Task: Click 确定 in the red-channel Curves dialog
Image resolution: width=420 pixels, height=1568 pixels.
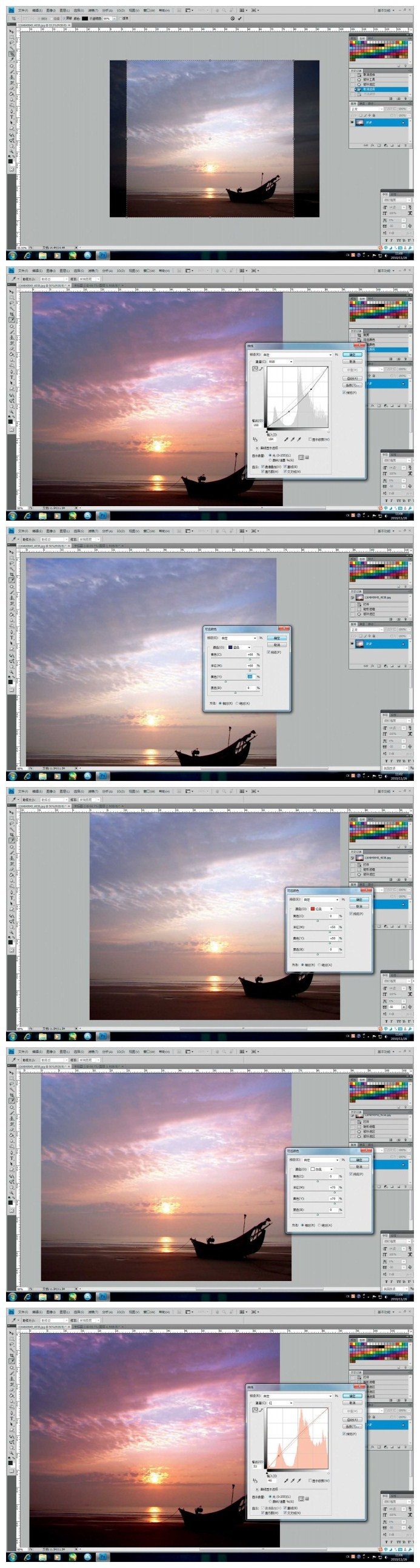Action: pyautogui.click(x=352, y=1395)
